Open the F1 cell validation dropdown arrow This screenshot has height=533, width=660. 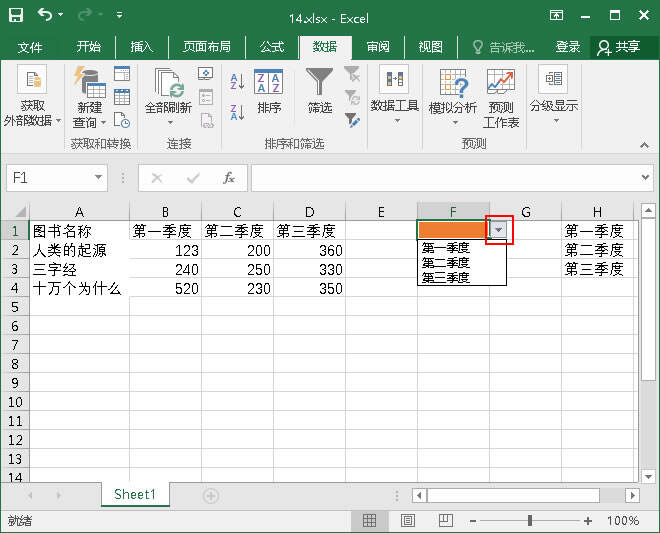pyautogui.click(x=499, y=230)
